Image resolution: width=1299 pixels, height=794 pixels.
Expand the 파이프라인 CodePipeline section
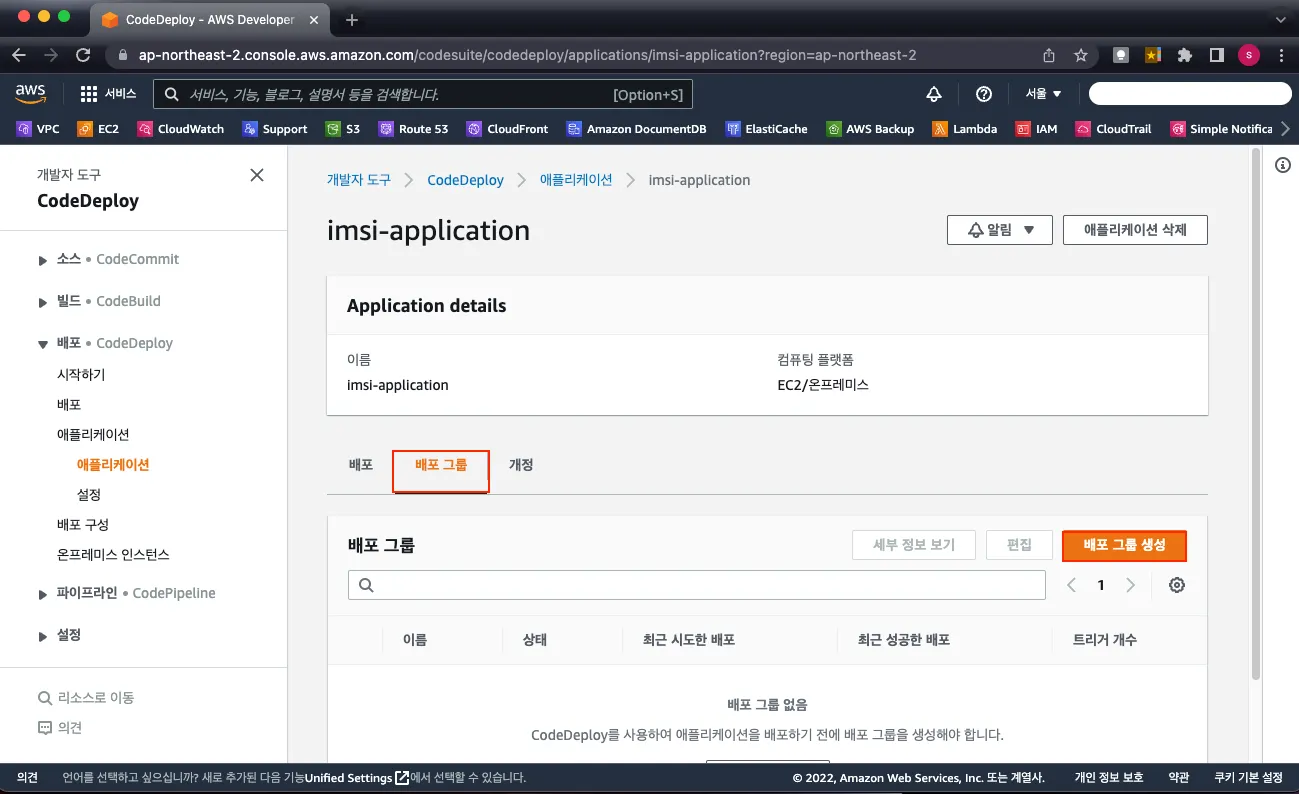click(43, 594)
